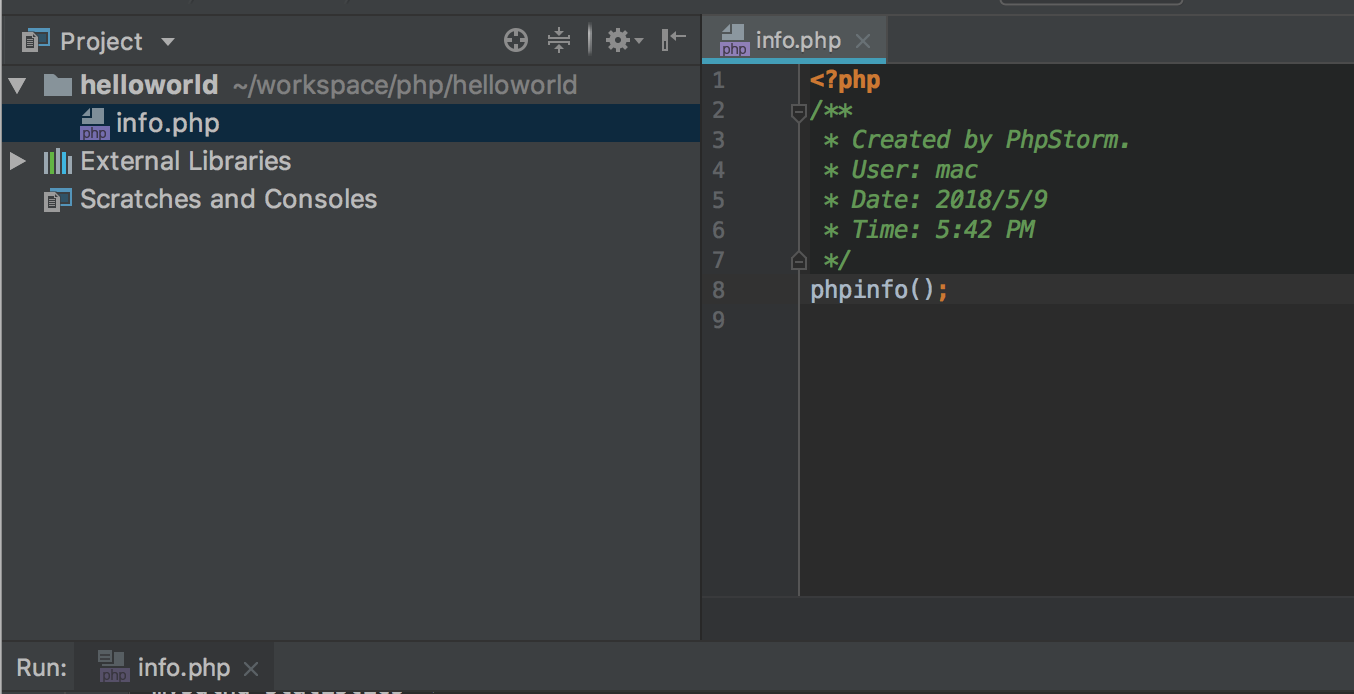The height and width of the screenshot is (694, 1354).
Task: Click the Project view icon in panel header
Action: (35, 41)
